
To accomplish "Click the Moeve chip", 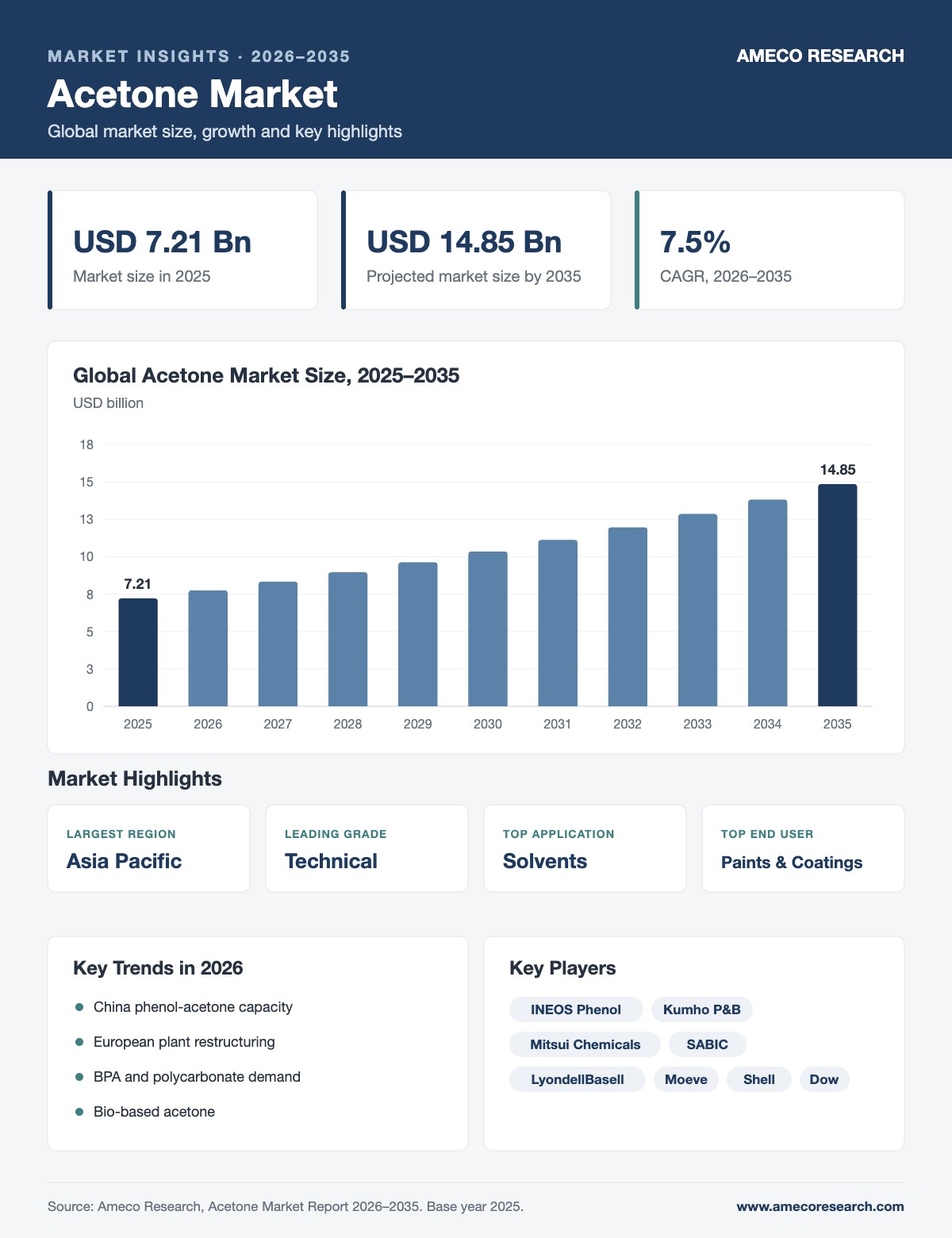I will [686, 1079].
